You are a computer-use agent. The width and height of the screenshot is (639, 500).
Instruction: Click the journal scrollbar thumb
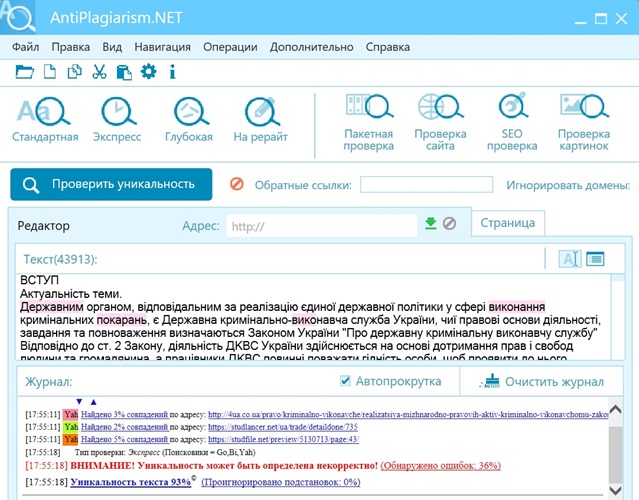click(x=615, y=454)
